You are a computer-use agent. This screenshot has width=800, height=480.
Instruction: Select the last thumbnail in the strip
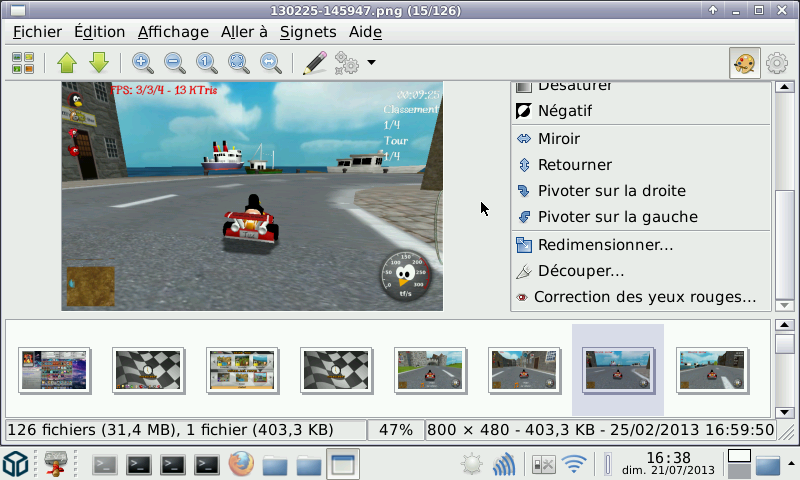[x=712, y=370]
